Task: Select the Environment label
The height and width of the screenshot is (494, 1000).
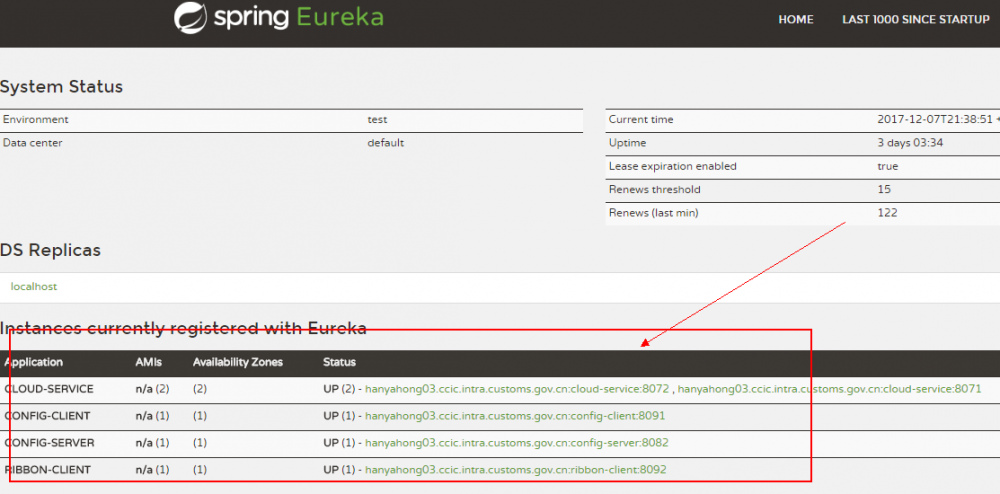Action: point(36,120)
